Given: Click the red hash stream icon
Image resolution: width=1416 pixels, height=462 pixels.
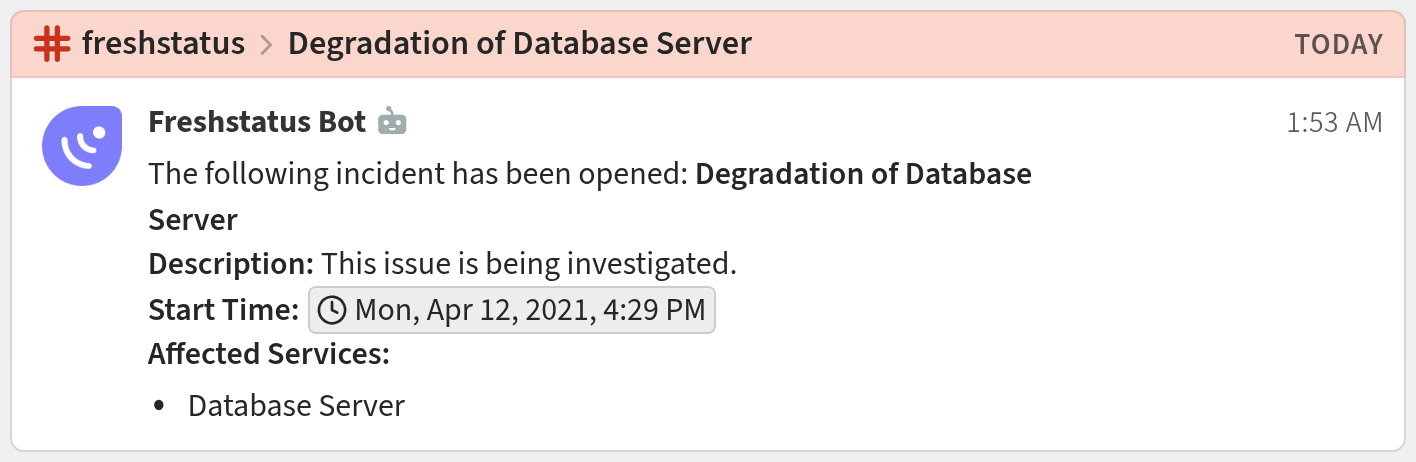Looking at the screenshot, I should pyautogui.click(x=52, y=44).
